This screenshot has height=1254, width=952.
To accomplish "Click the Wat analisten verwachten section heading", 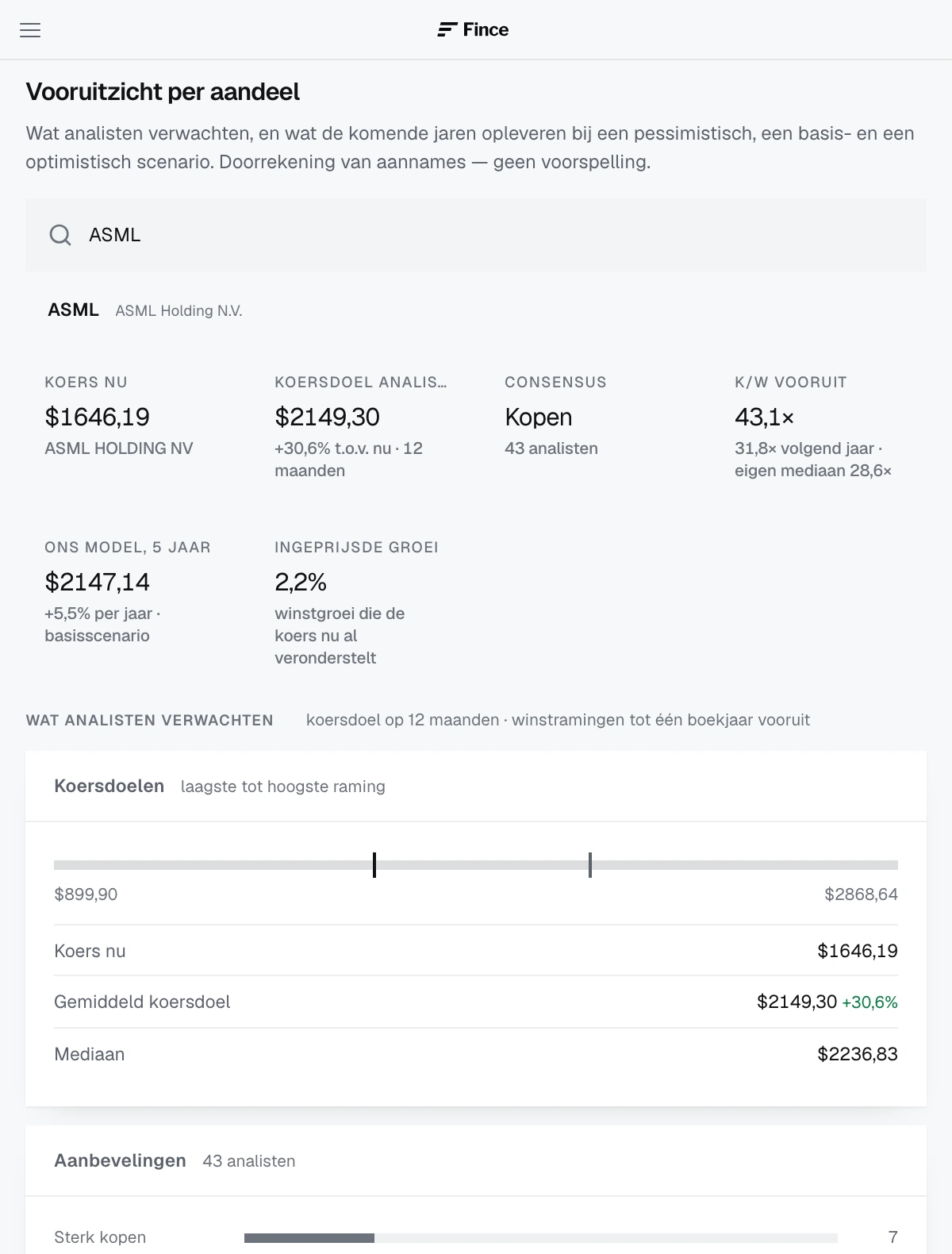I will [x=149, y=721].
